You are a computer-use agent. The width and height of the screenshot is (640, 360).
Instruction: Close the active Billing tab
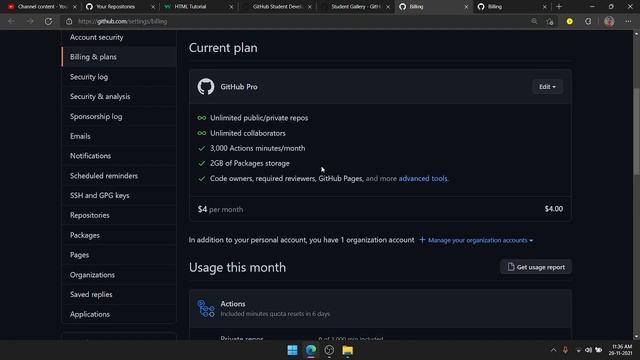(x=466, y=7)
